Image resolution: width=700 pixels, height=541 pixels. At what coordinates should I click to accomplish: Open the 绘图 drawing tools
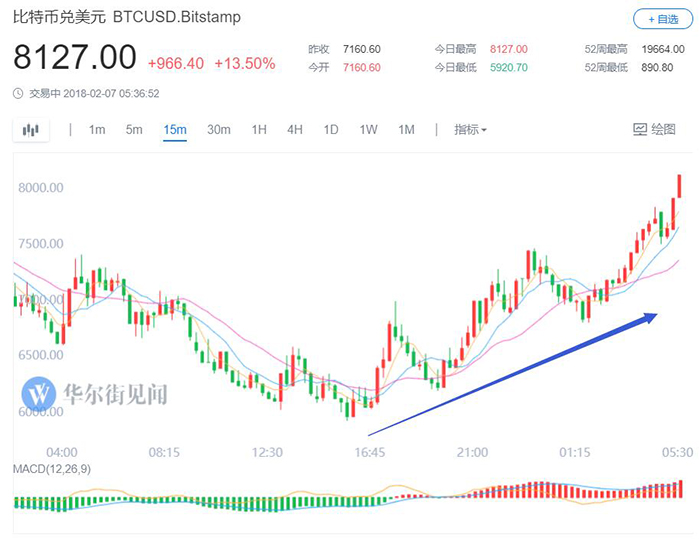pos(655,130)
